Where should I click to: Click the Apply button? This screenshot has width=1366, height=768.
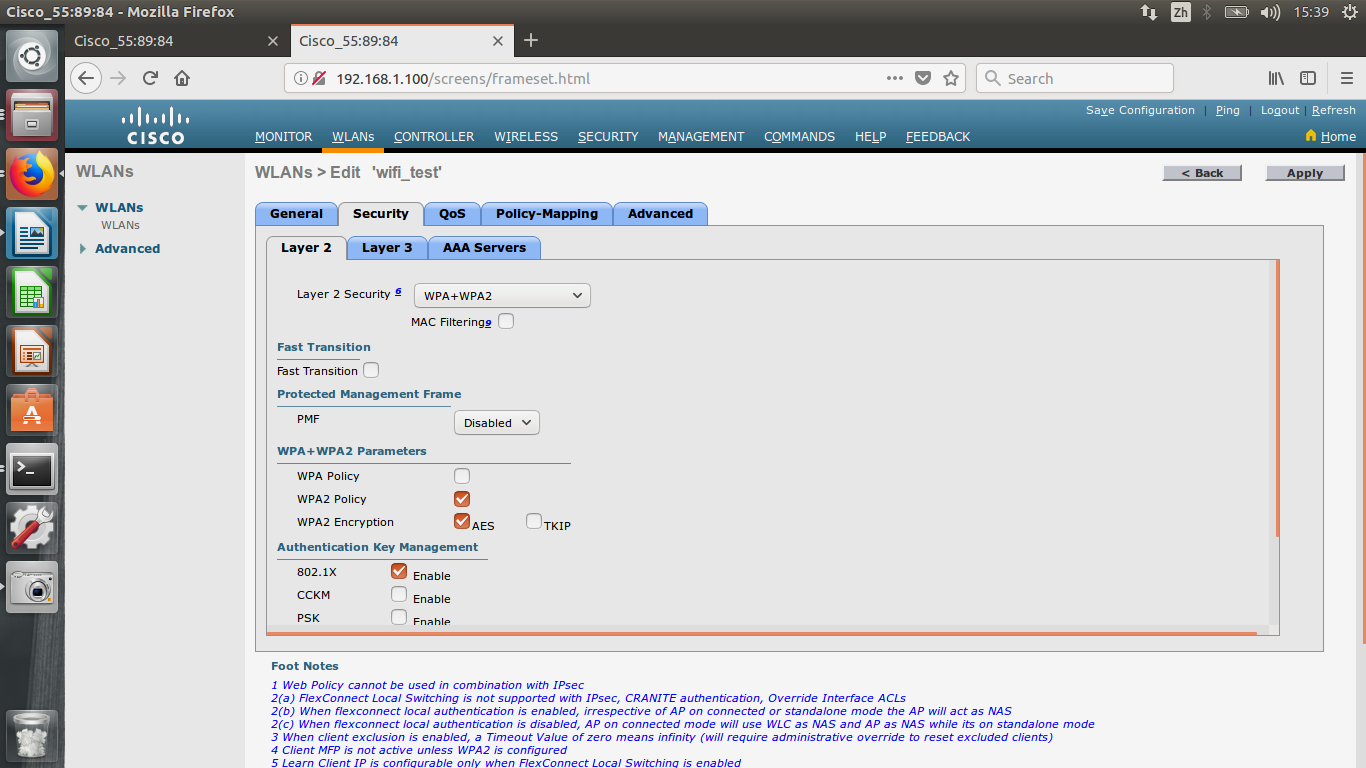1305,173
